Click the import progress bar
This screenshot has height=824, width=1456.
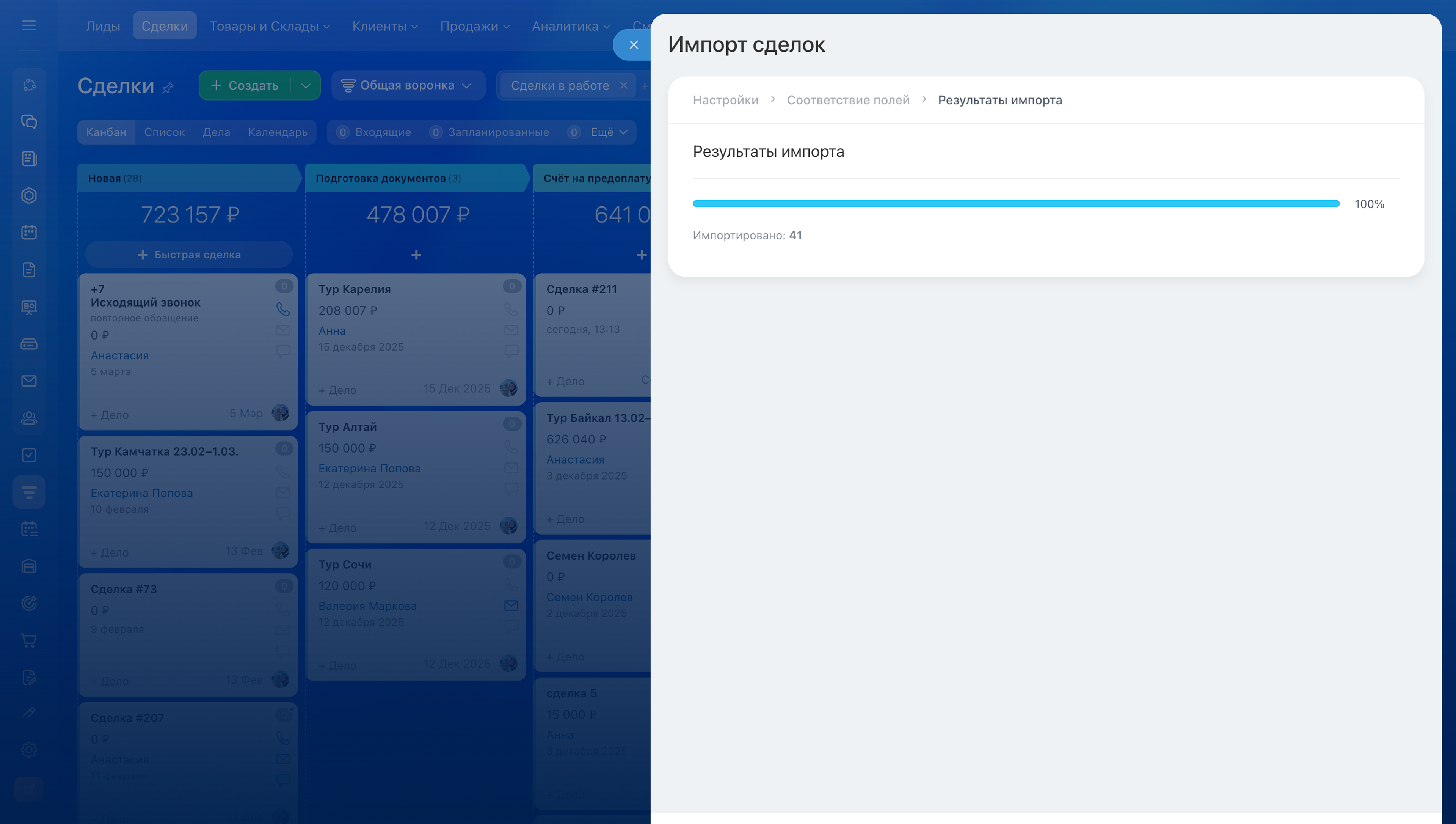[1015, 204]
